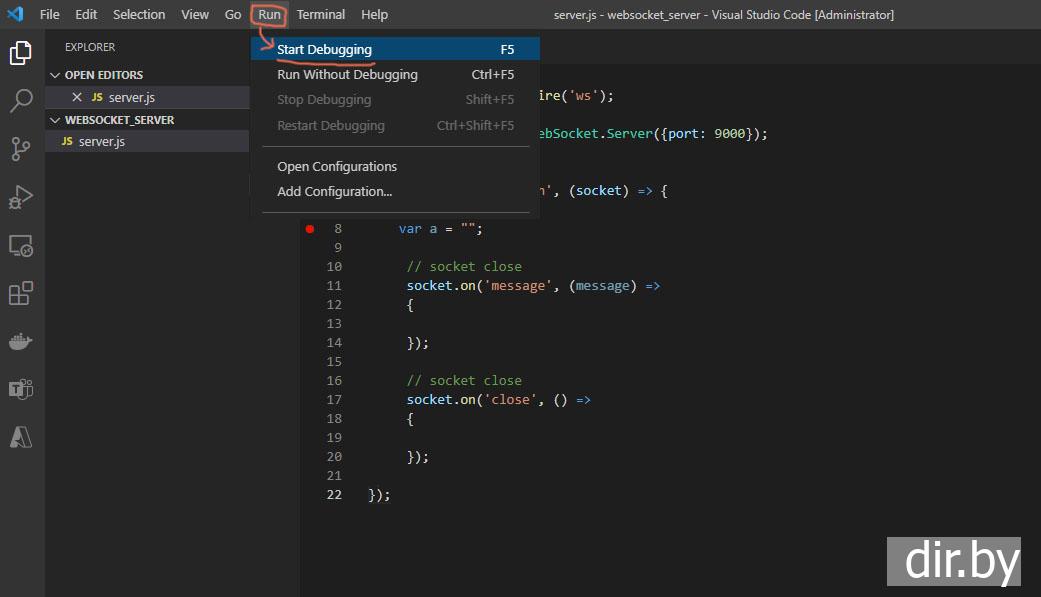Image resolution: width=1041 pixels, height=597 pixels.
Task: Choose Run Without Debugging
Action: (x=347, y=75)
